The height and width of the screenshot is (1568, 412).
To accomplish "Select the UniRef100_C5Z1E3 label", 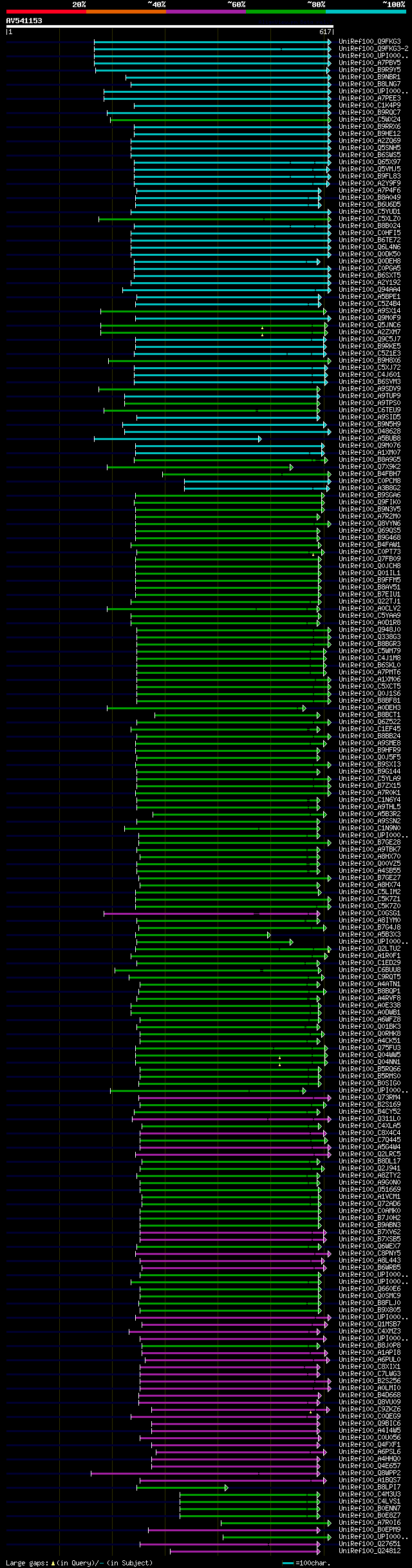I will pos(370,354).
